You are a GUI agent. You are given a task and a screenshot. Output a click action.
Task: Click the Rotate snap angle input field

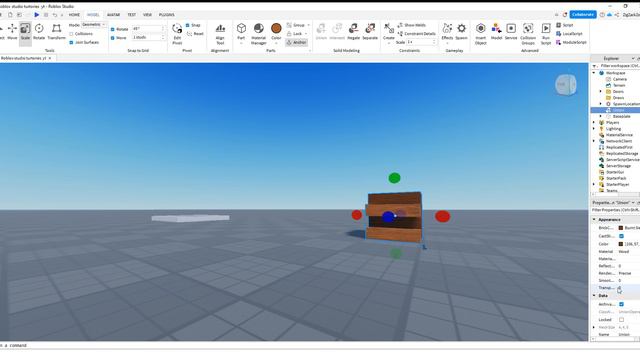[148, 29]
